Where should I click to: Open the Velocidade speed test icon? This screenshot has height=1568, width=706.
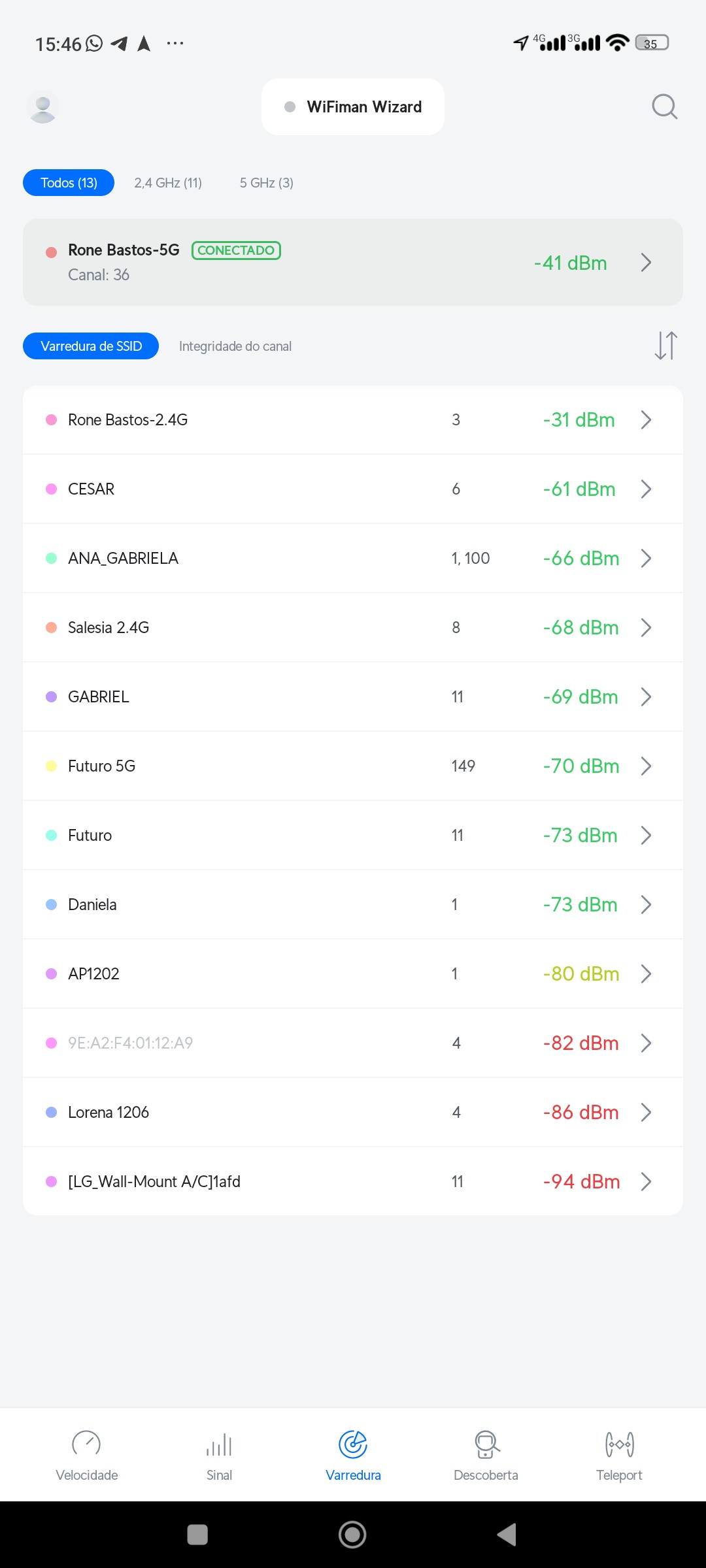tap(86, 1444)
